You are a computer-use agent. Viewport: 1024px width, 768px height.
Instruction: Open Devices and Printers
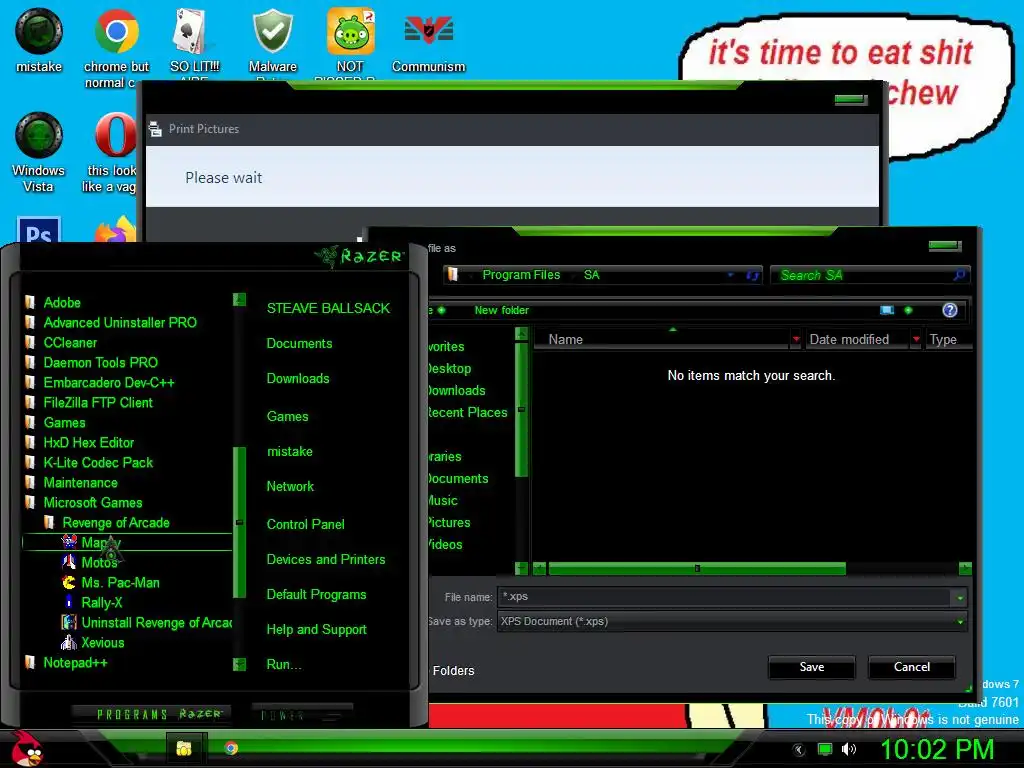[x=325, y=560]
